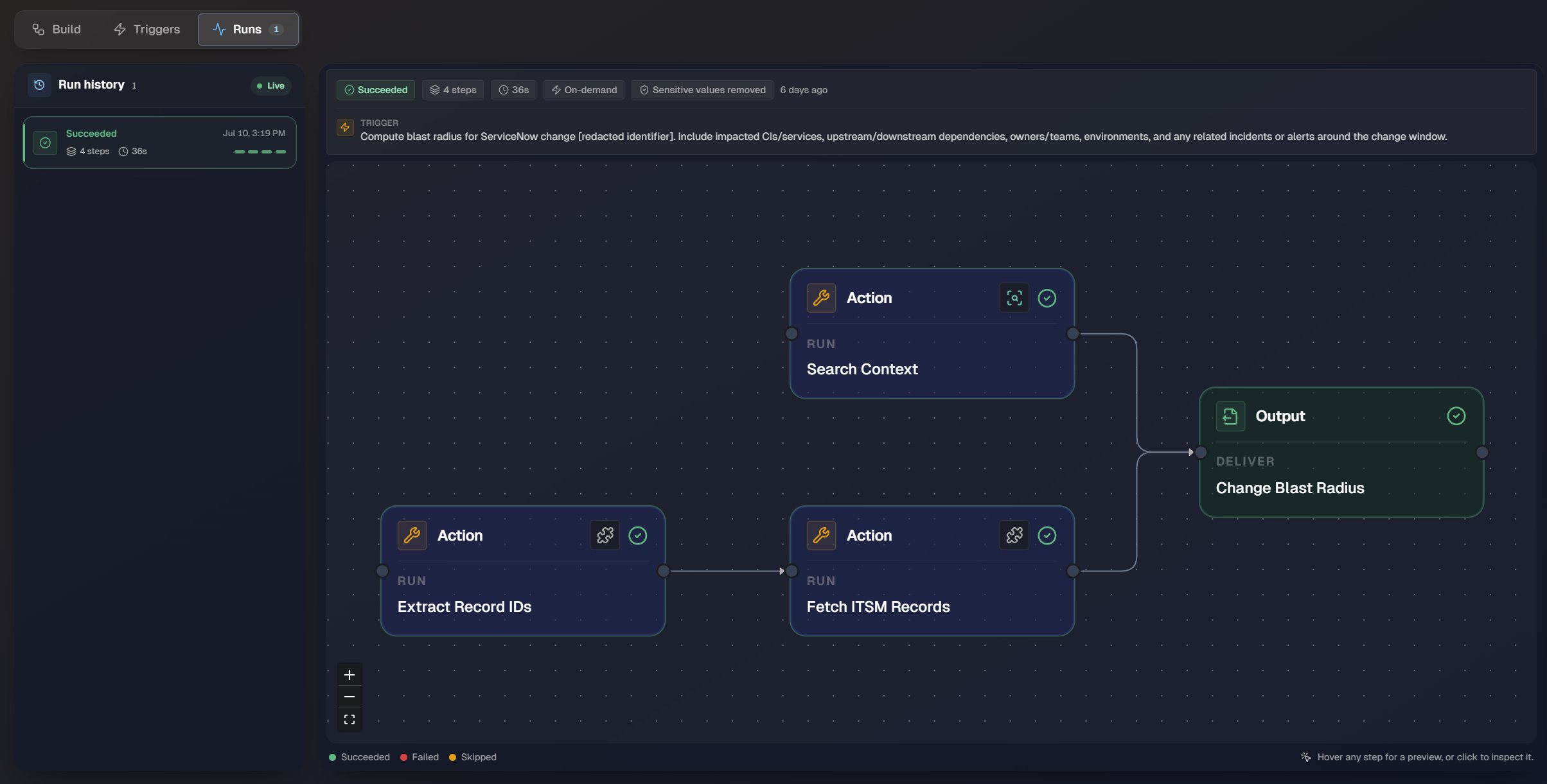The width and height of the screenshot is (1547, 784).
Task: Click the Sensitive values removed badge
Action: pos(702,90)
